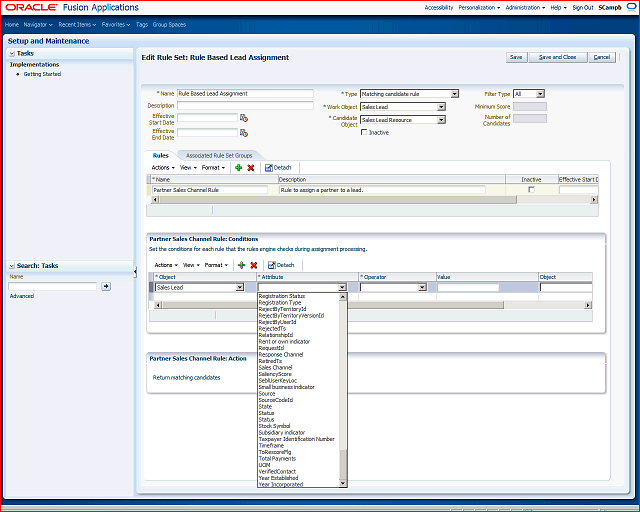This screenshot has height=512, width=640.
Task: Open the Rules View menu
Action: coord(188,168)
